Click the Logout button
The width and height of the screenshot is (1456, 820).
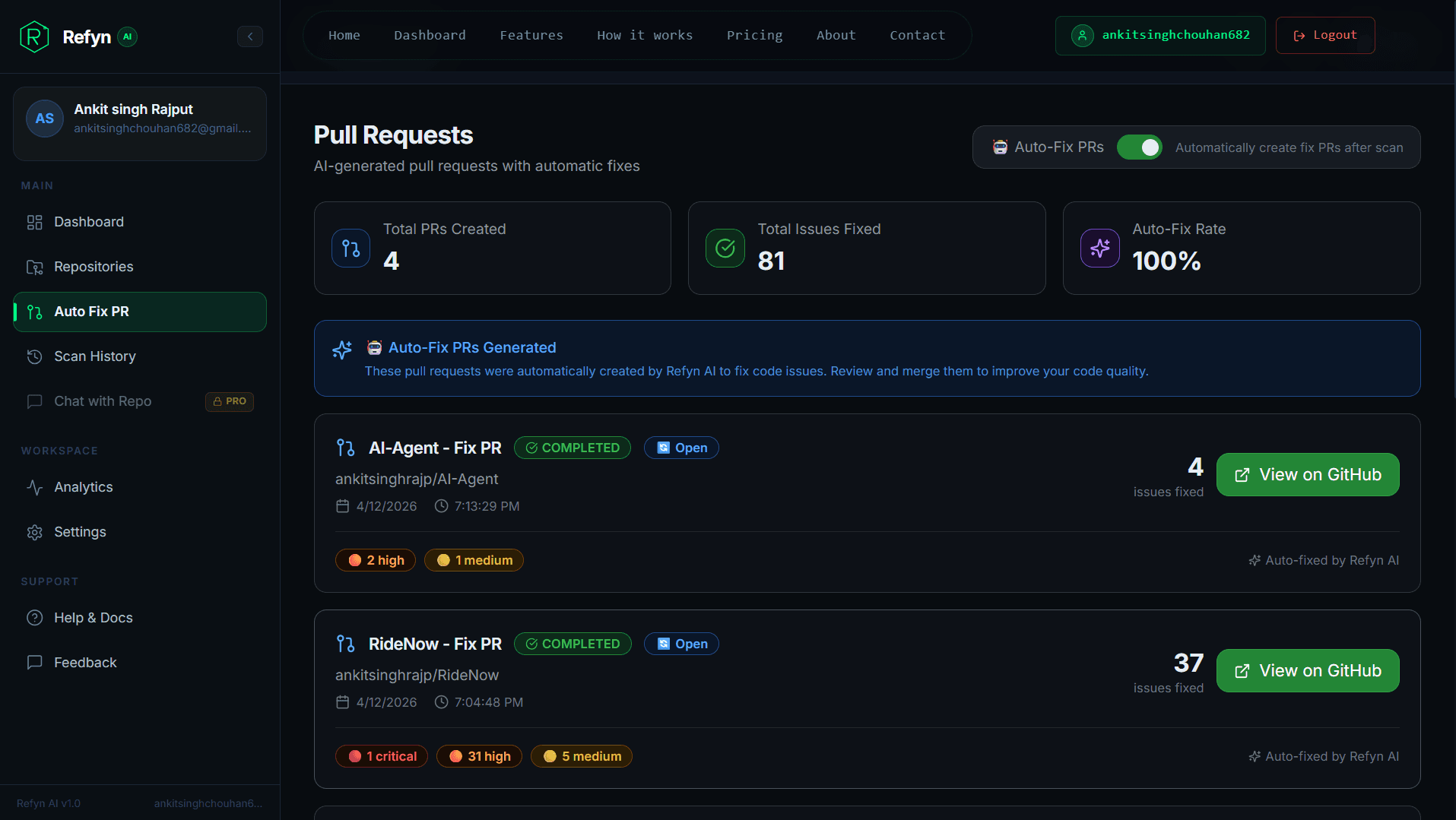click(x=1324, y=35)
